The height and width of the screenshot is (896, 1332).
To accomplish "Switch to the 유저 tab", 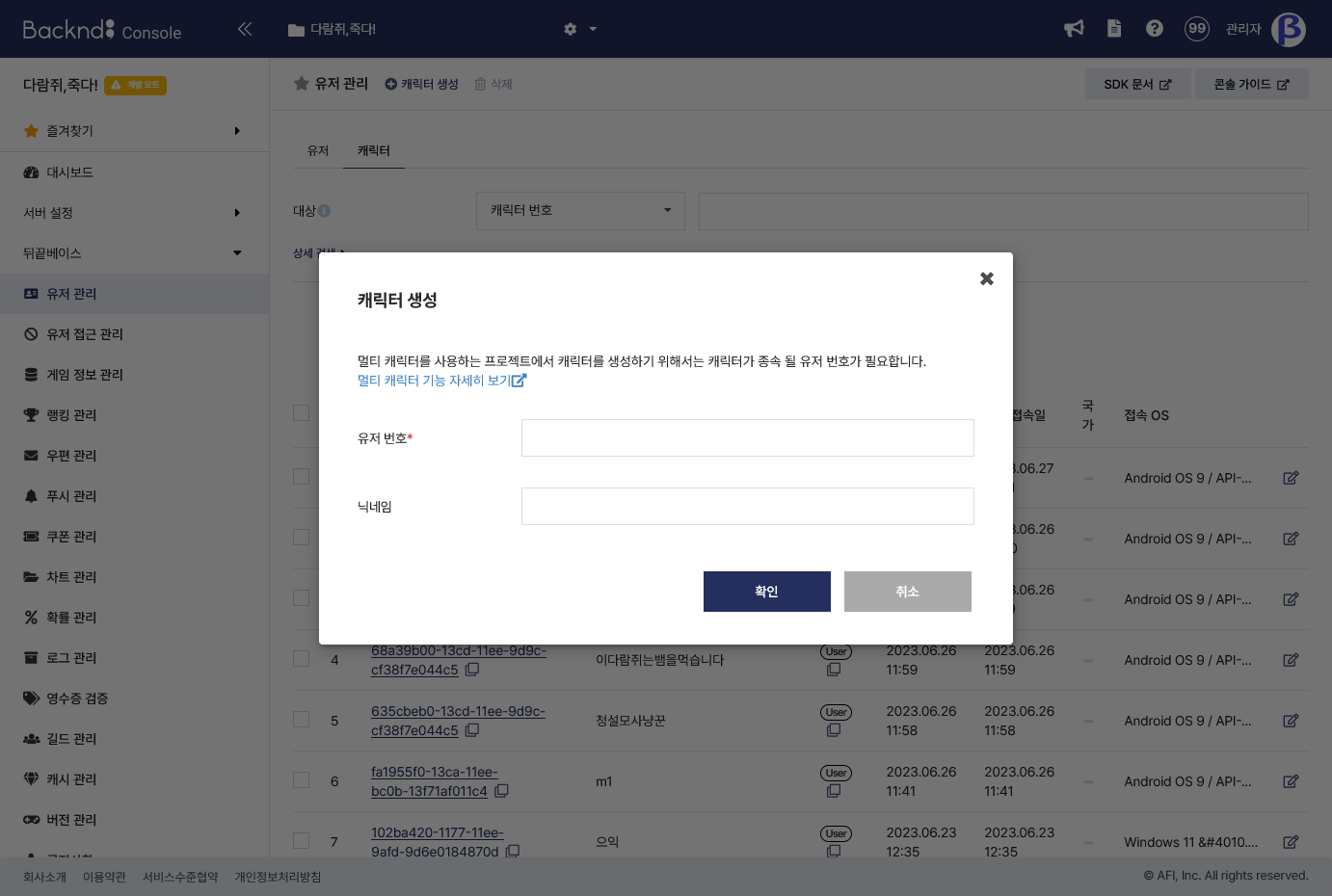I will point(318,150).
